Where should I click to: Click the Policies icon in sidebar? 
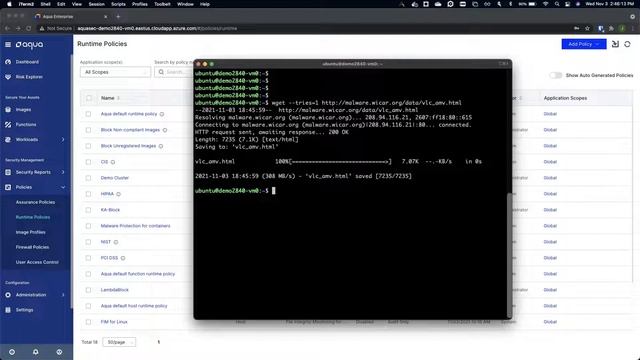[8, 187]
